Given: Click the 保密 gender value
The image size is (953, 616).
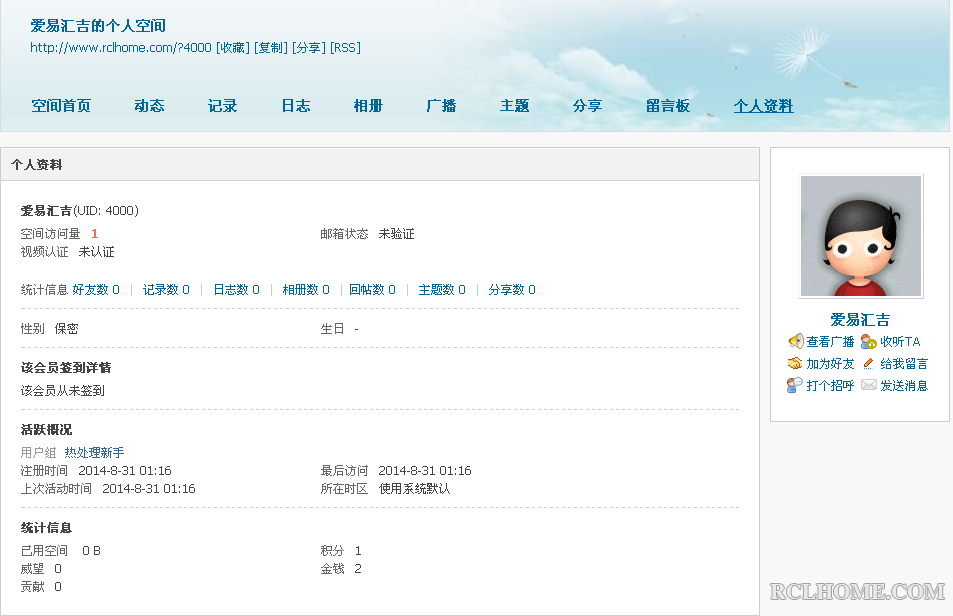Looking at the screenshot, I should (66, 329).
